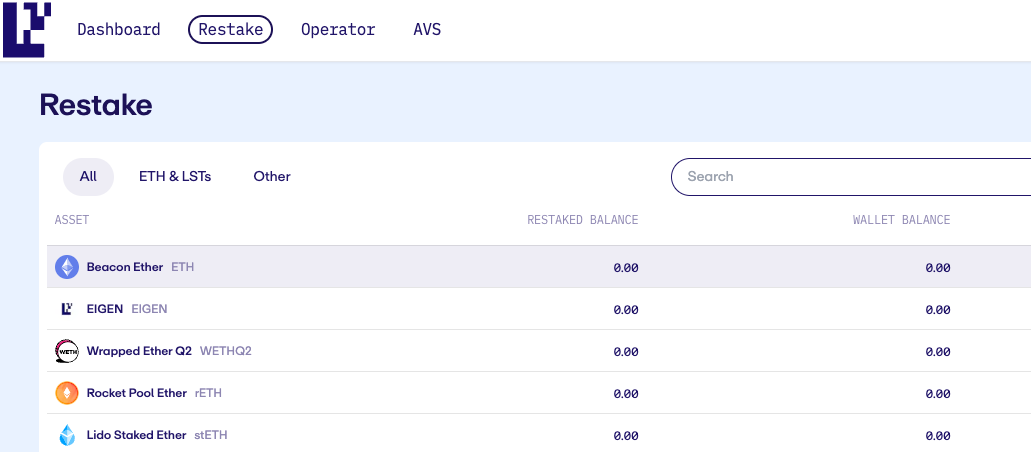1031x452 pixels.
Task: Sort by Restaked Balance column header
Action: [x=582, y=220]
